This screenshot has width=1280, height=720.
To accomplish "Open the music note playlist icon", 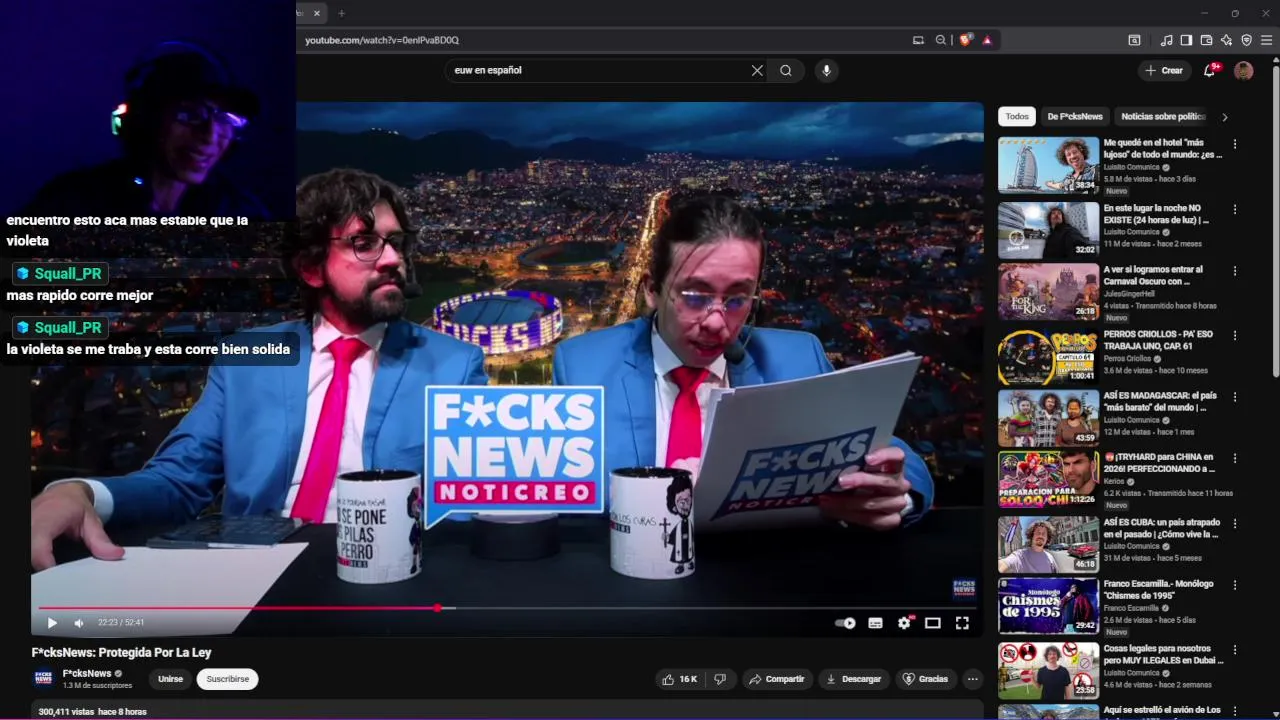I will 1166,40.
